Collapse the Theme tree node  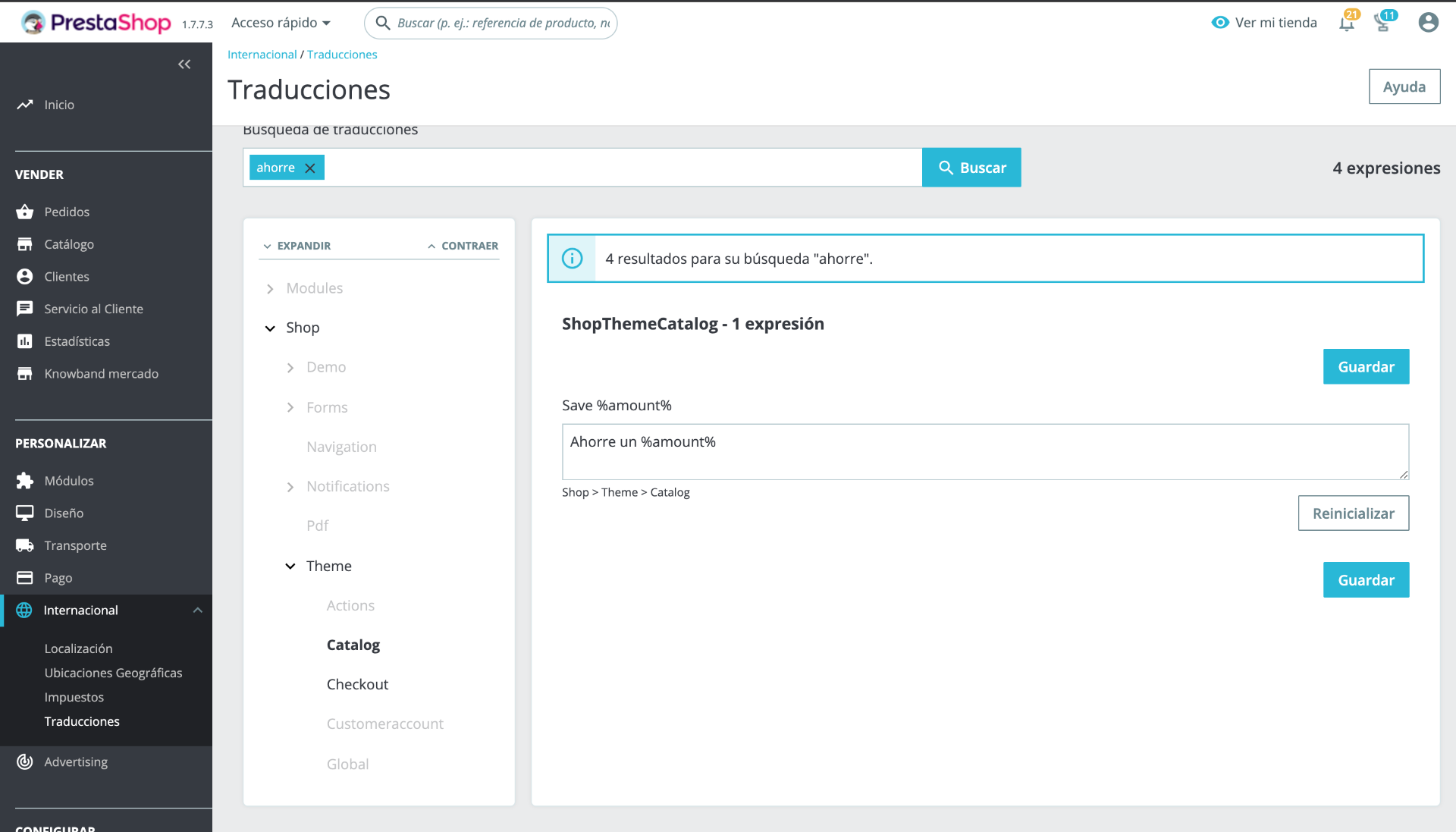click(x=290, y=567)
